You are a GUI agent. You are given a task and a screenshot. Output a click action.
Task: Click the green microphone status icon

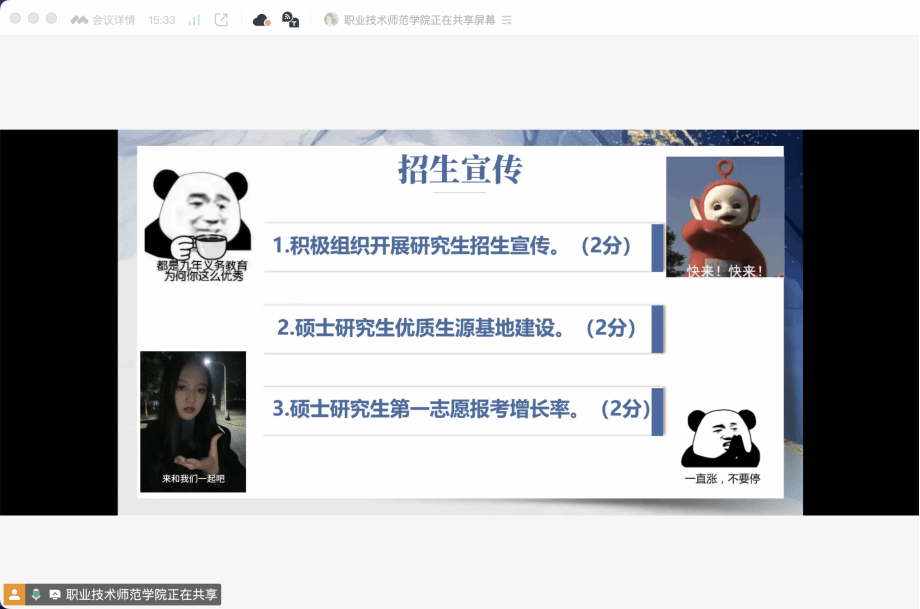36,594
